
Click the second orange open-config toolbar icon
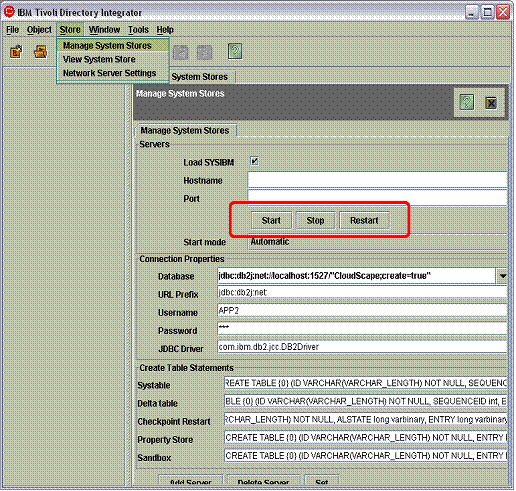pos(41,52)
